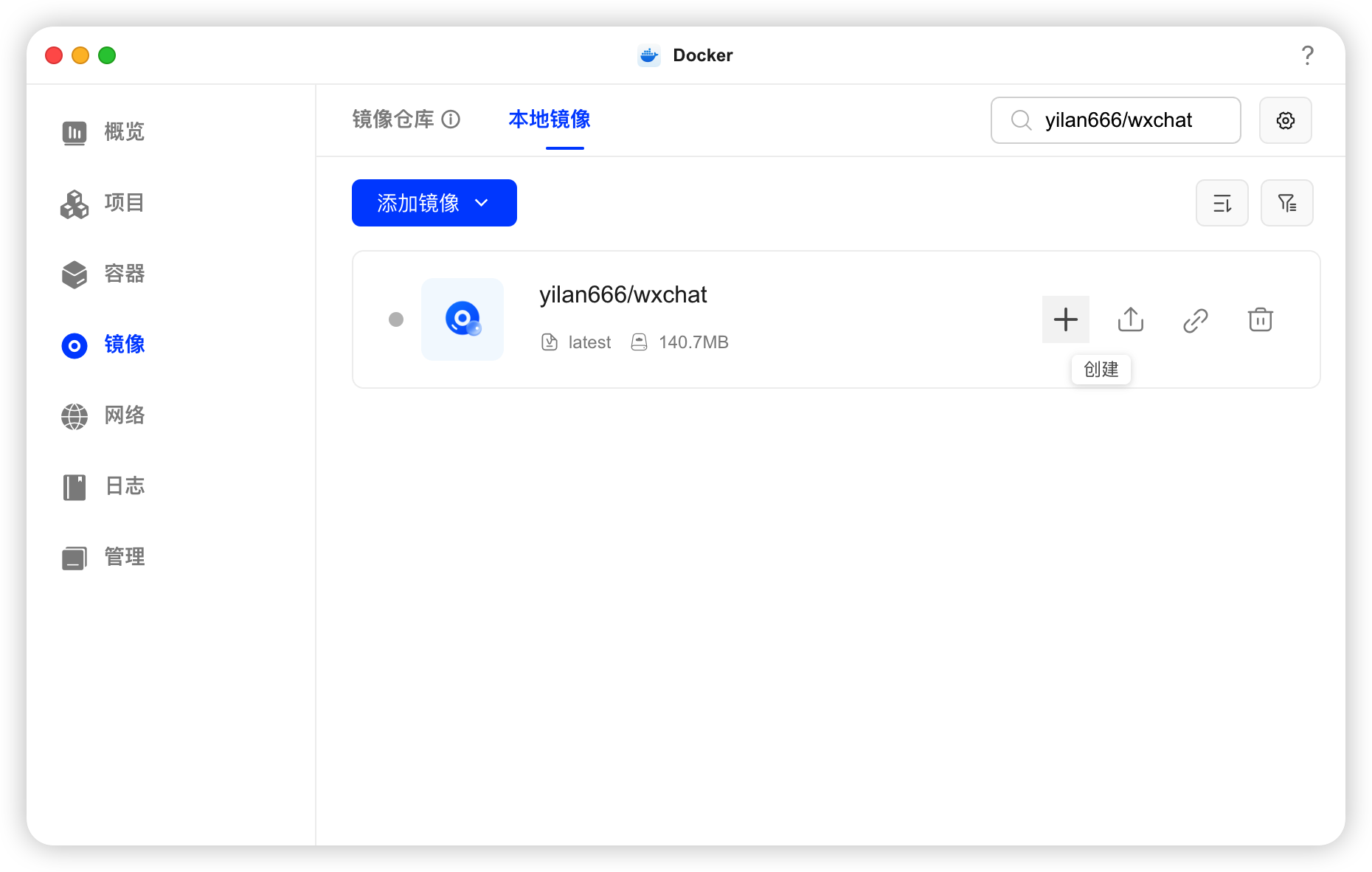Open the 容器 containers section
The height and width of the screenshot is (872, 1372).
[103, 274]
